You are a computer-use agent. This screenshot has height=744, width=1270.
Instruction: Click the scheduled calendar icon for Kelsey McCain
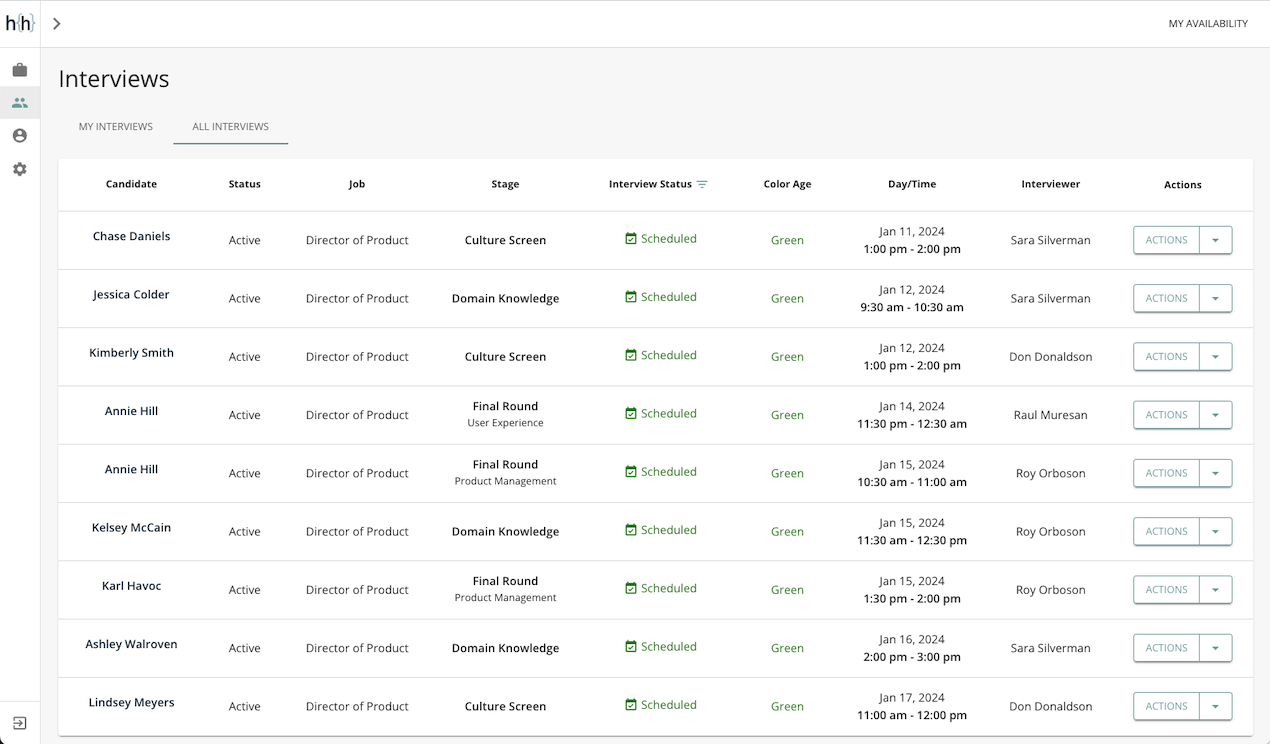pos(631,530)
